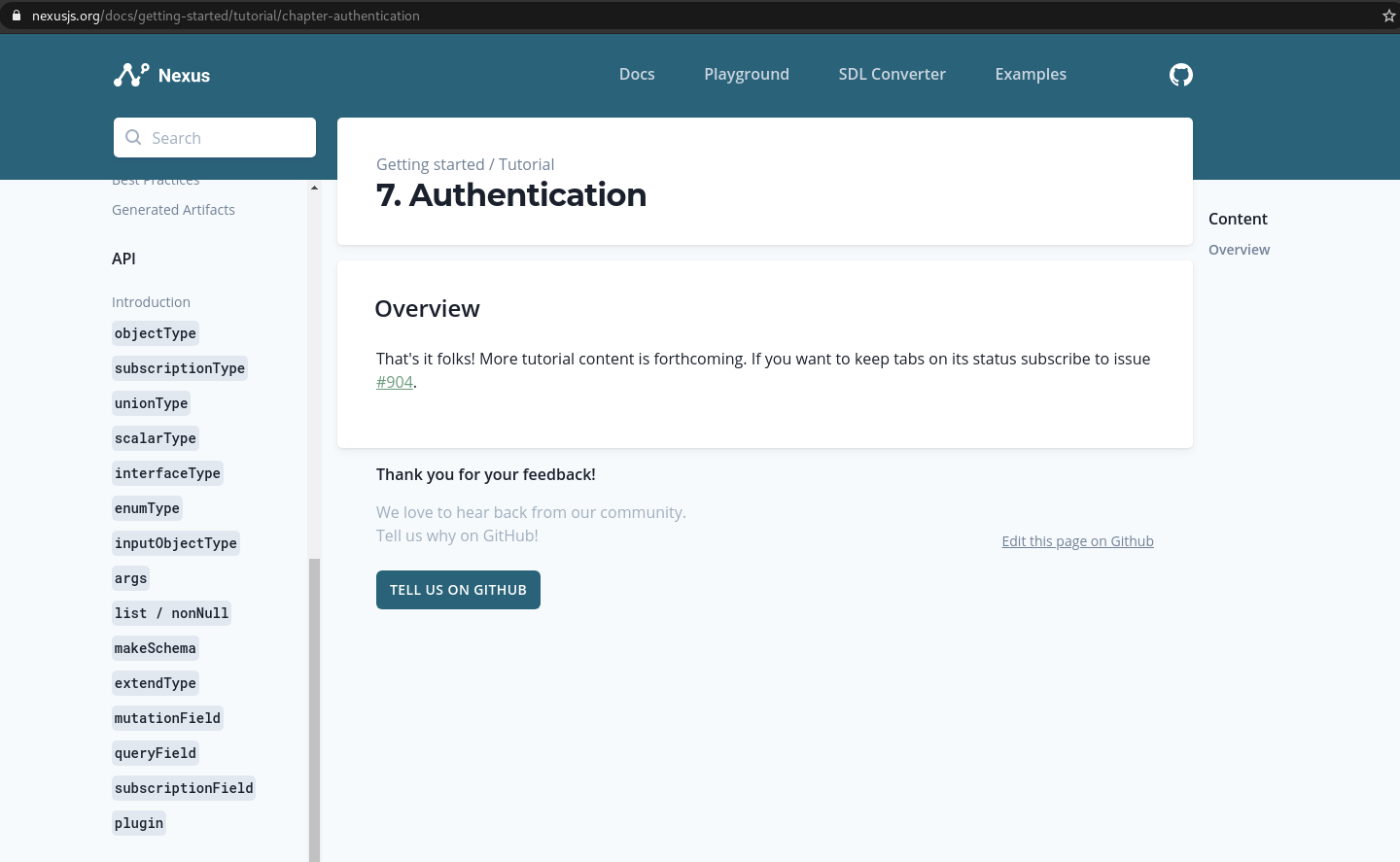Image resolution: width=1400 pixels, height=862 pixels.
Task: Navigate to Examples in header
Action: point(1031,74)
